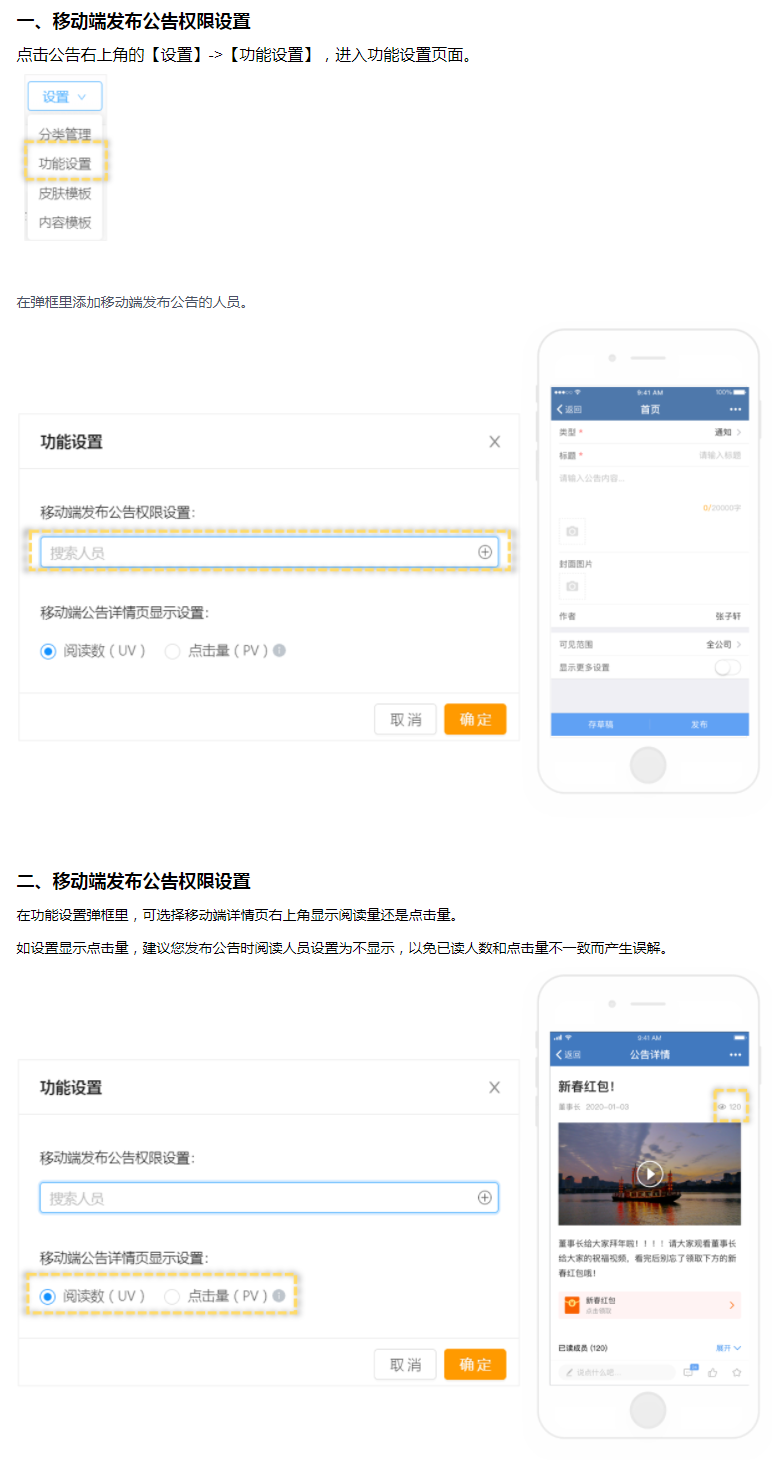Tap 存草稿 button on phone
This screenshot has width=772, height=1460.
601,725
